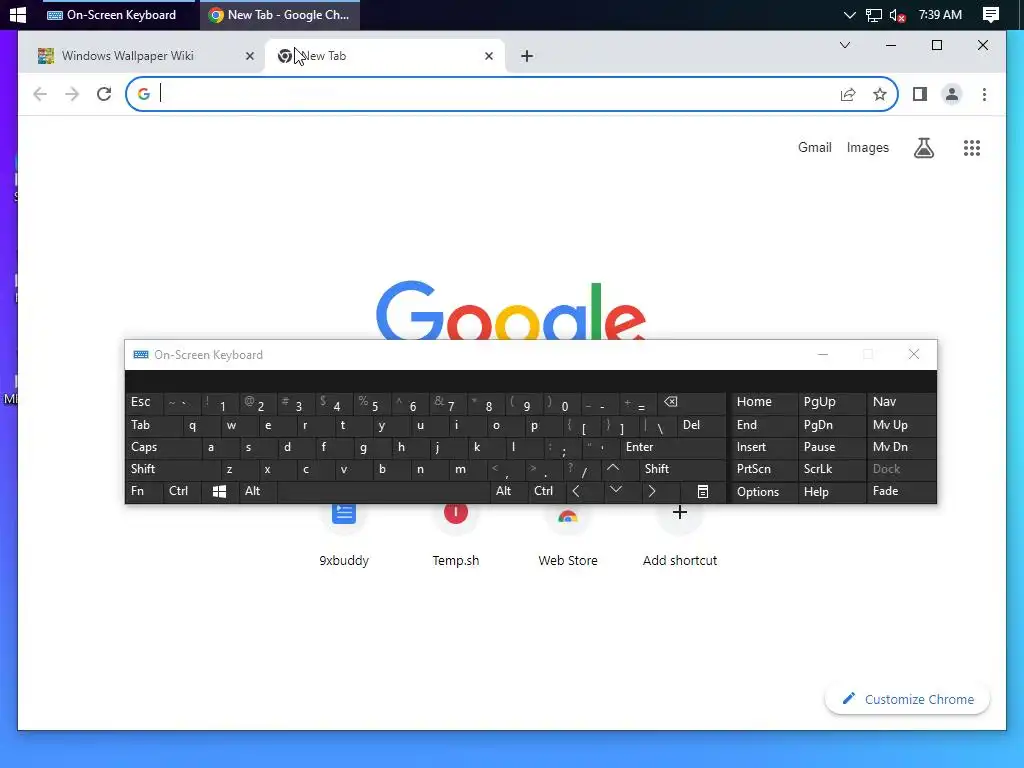Toggle the Nav key on the On-Screen Keyboard
The height and width of the screenshot is (768, 1024).
tap(901, 402)
